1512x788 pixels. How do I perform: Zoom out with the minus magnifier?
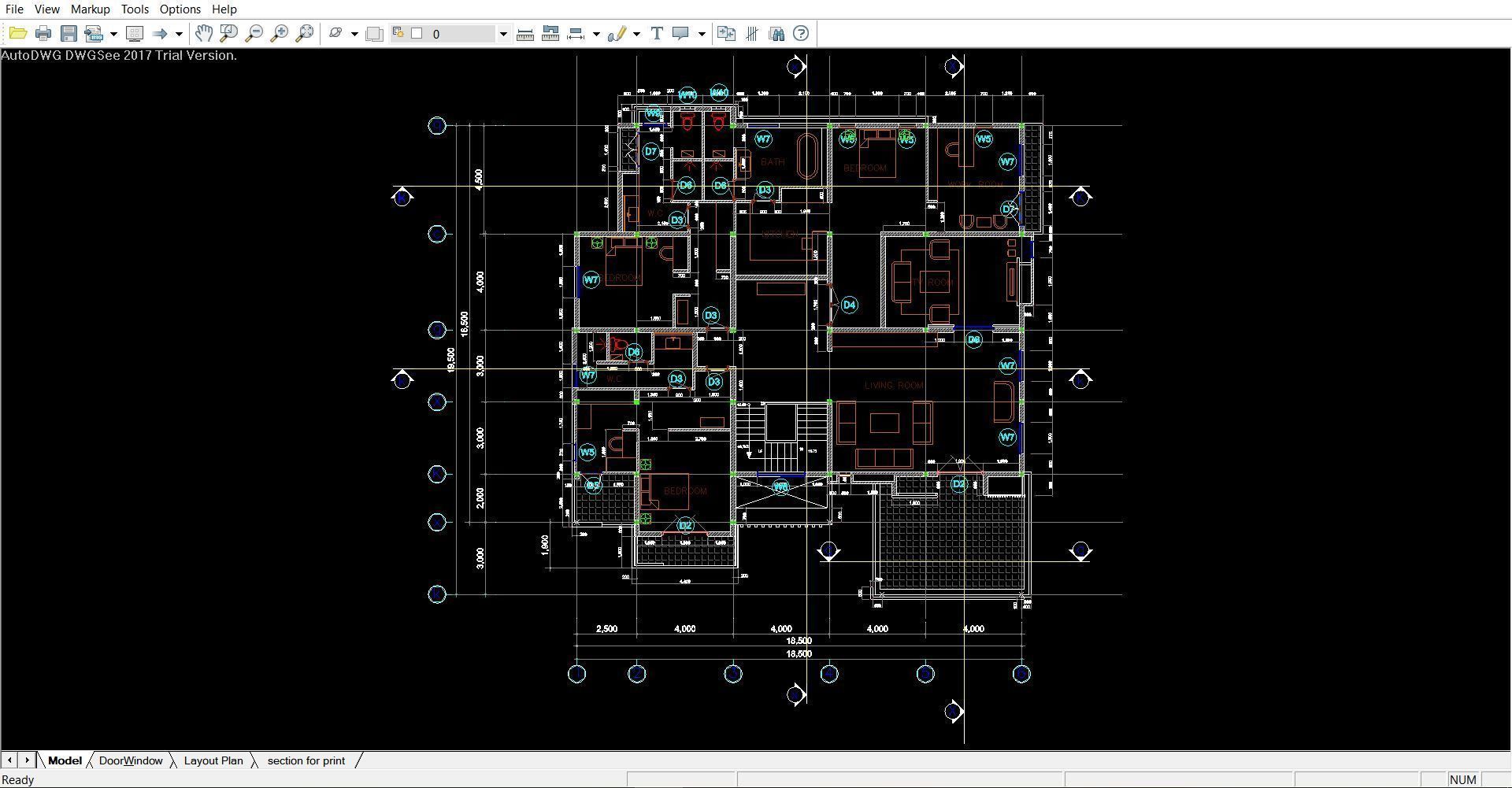(254, 33)
